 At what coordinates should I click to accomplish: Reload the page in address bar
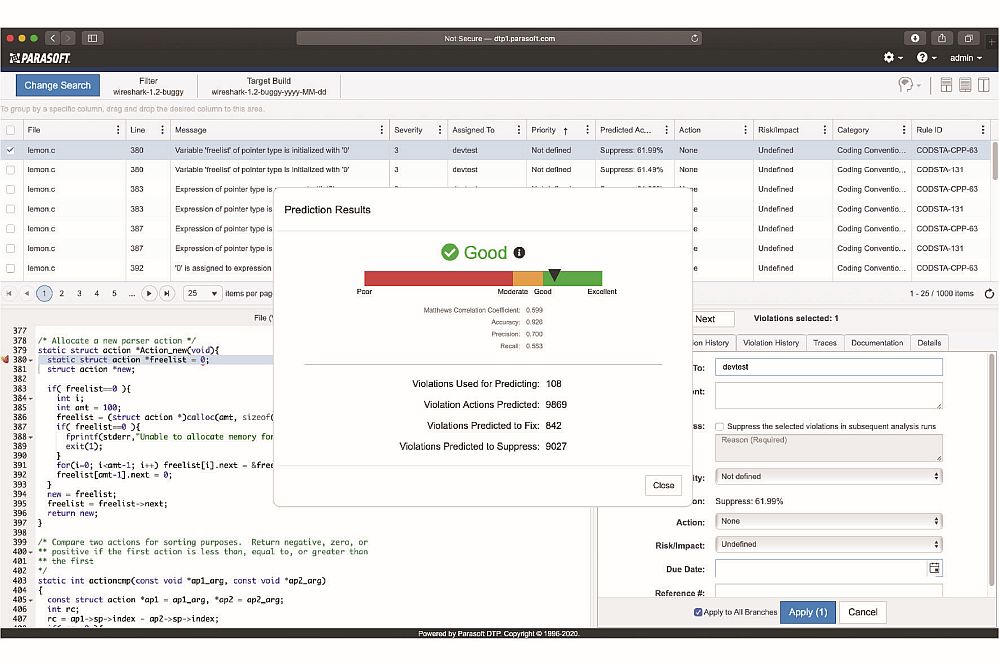click(x=694, y=38)
